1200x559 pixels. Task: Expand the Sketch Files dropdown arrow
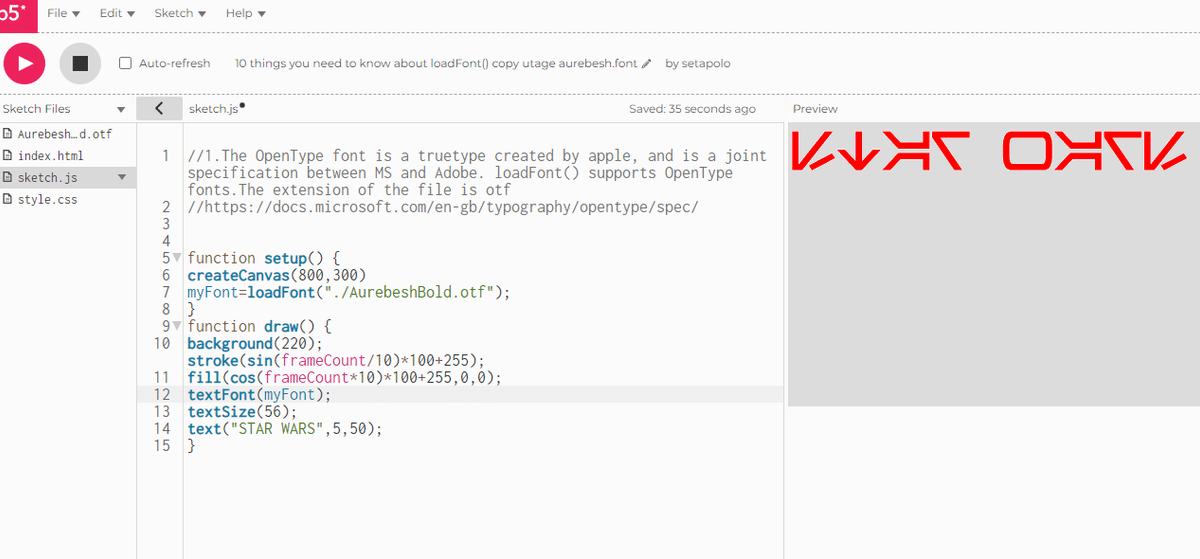pyautogui.click(x=121, y=109)
